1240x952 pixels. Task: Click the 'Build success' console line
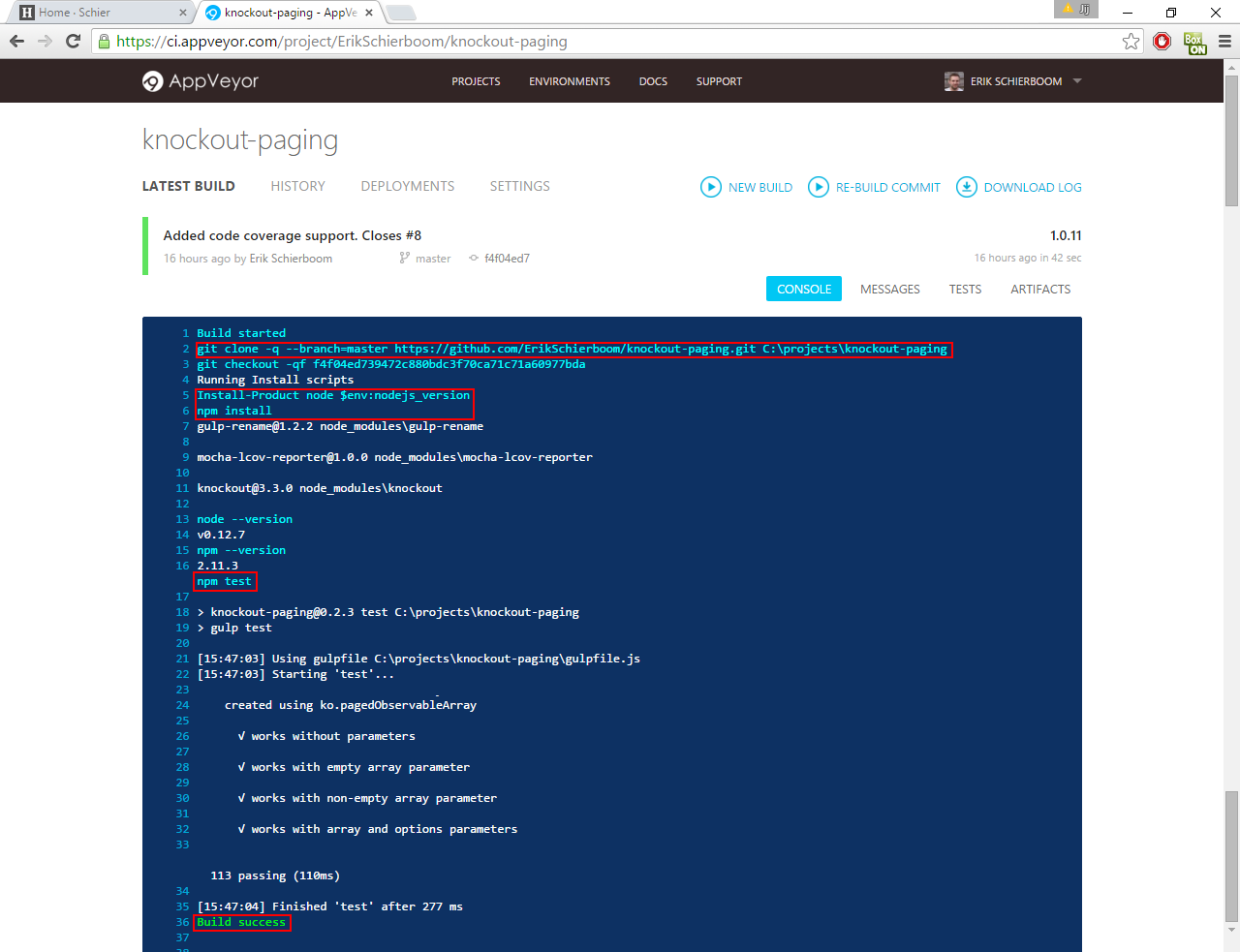tap(241, 922)
